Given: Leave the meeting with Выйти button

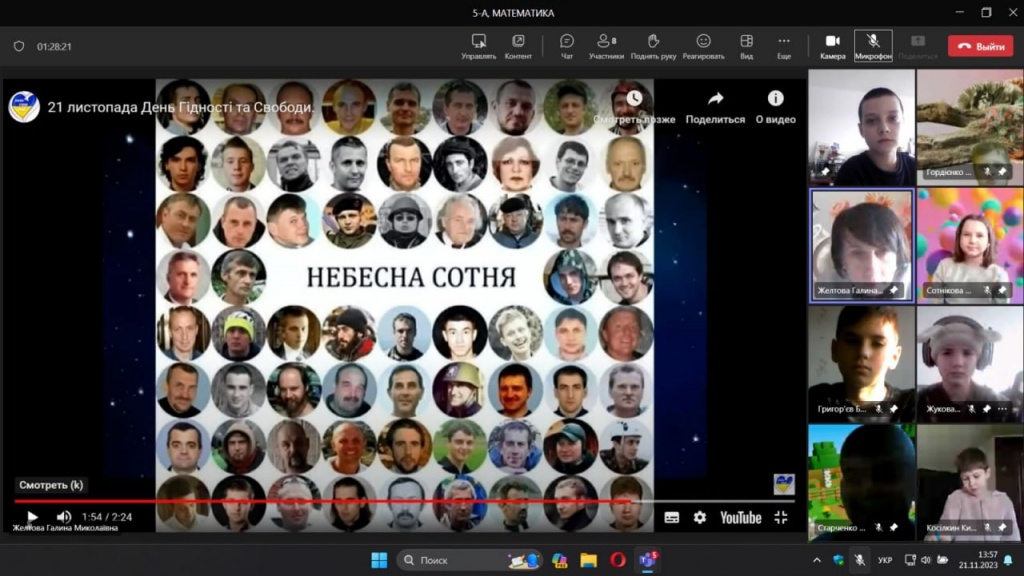Looking at the screenshot, I should (x=980, y=46).
